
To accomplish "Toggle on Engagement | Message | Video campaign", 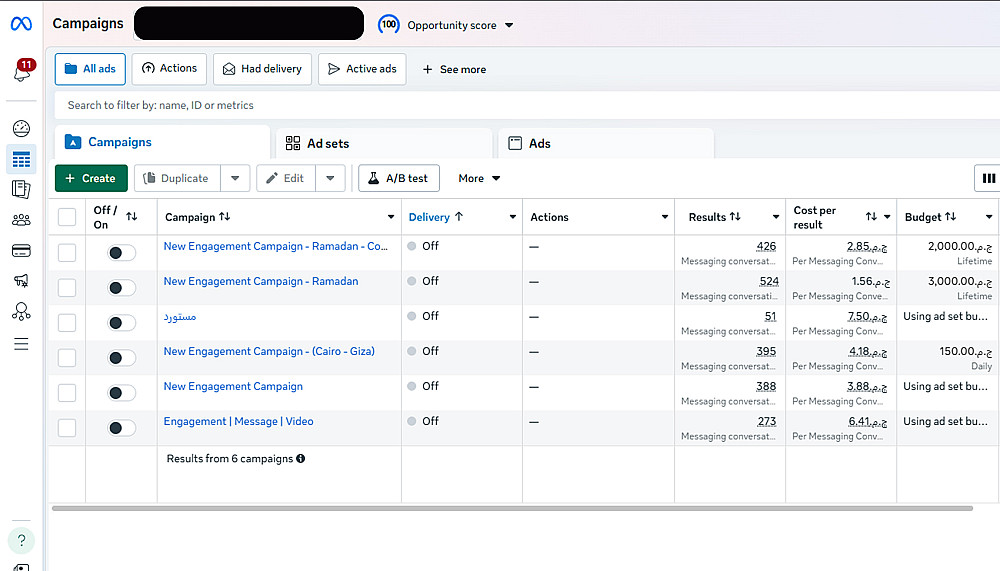I will (121, 428).
